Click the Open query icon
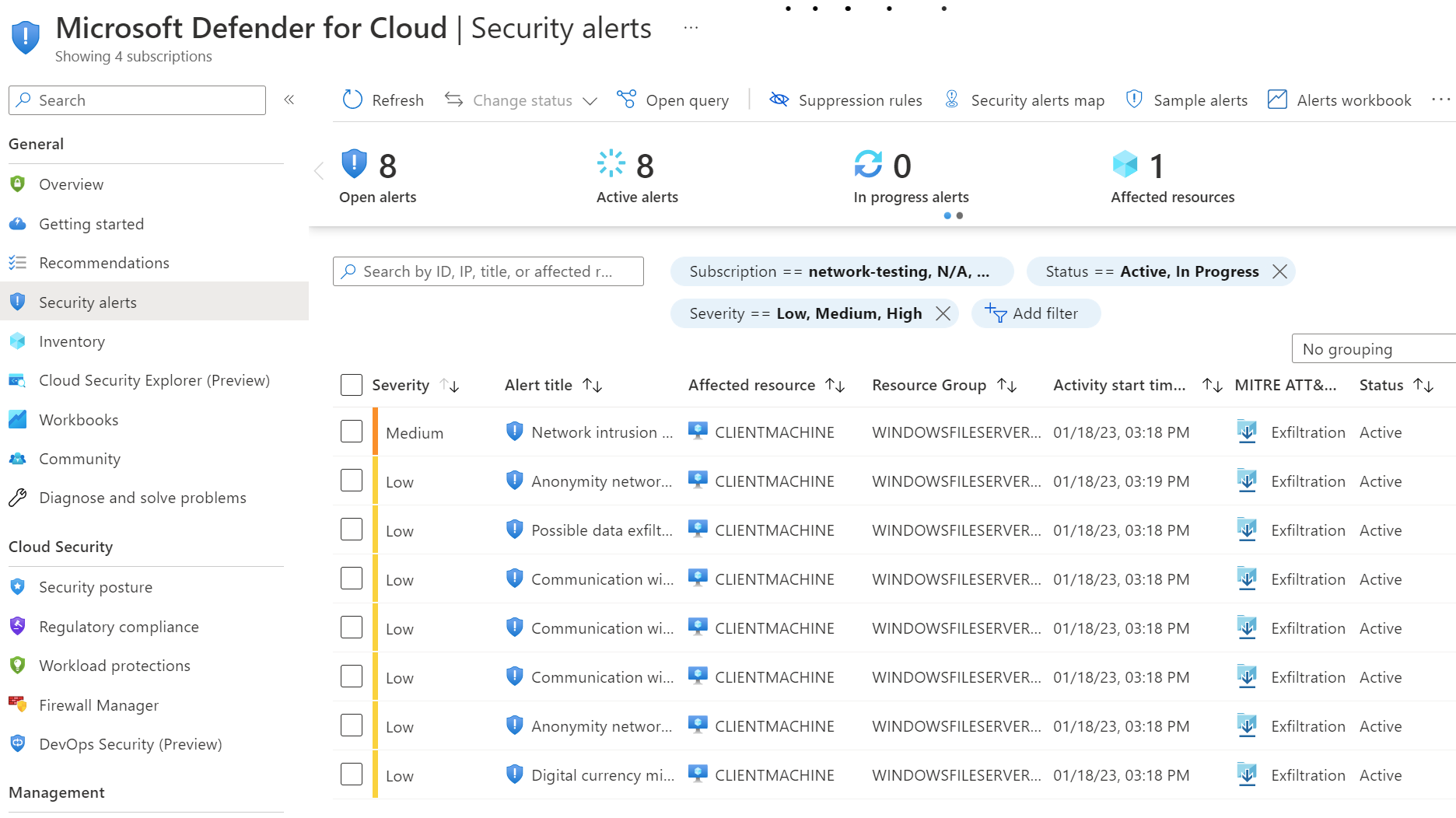The image size is (1456, 818). pyautogui.click(x=626, y=100)
